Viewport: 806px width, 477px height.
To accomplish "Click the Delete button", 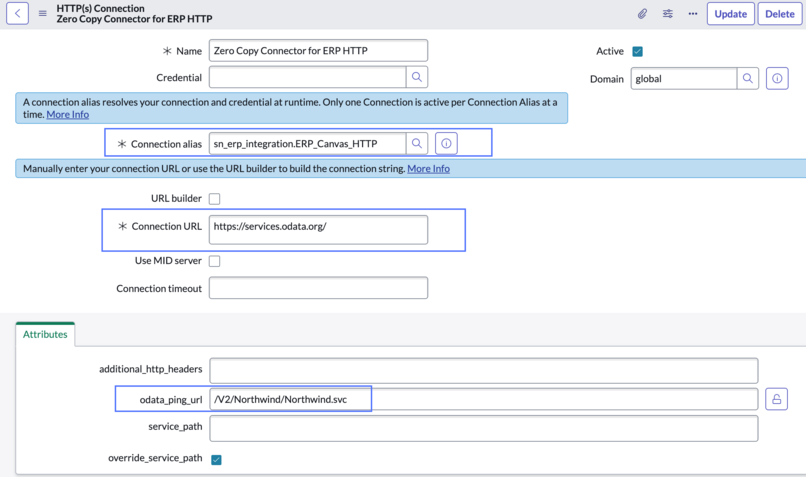I will 780,14.
